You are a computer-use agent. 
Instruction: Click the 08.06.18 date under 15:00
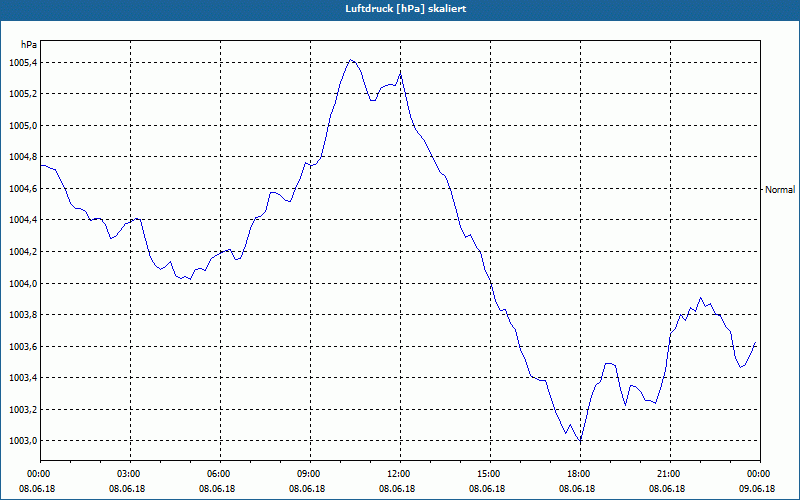tap(487, 488)
